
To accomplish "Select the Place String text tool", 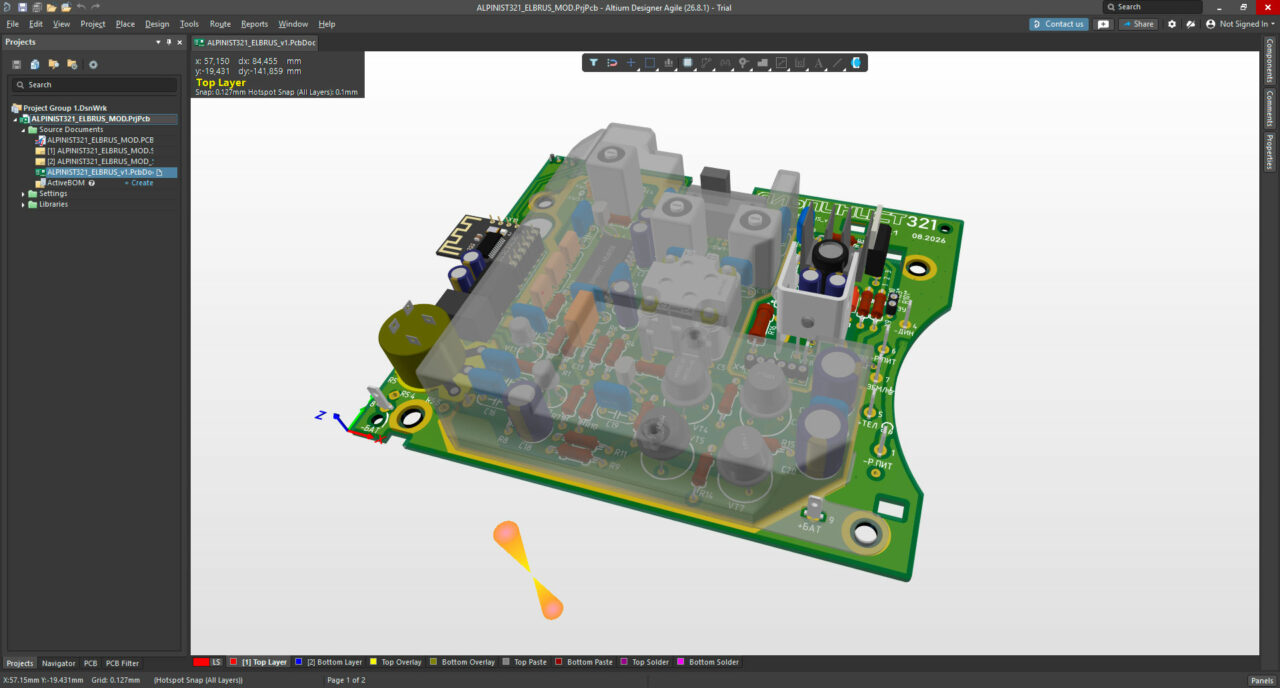I will [818, 62].
